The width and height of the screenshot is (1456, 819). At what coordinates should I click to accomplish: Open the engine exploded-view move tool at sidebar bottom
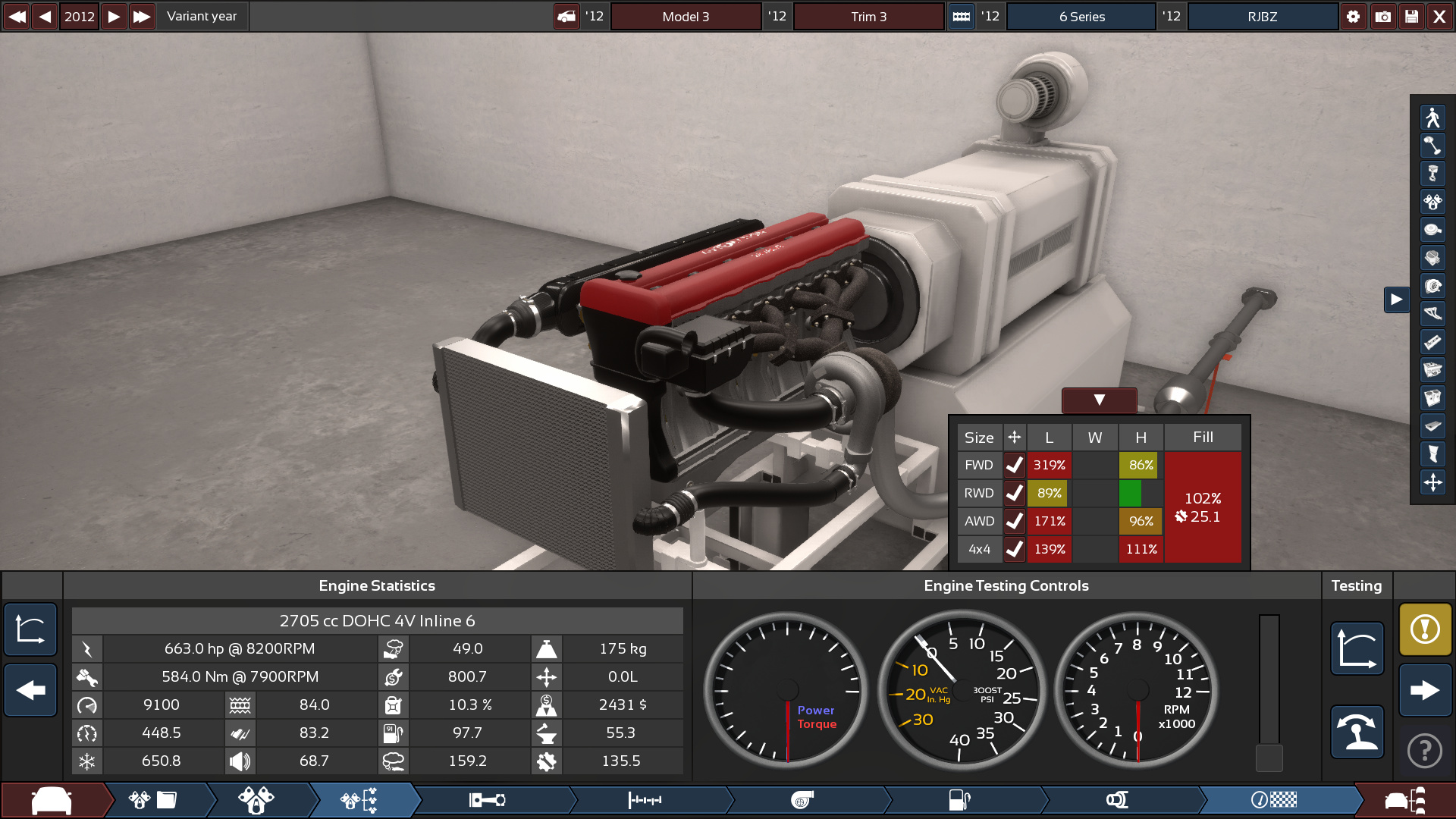(1432, 482)
